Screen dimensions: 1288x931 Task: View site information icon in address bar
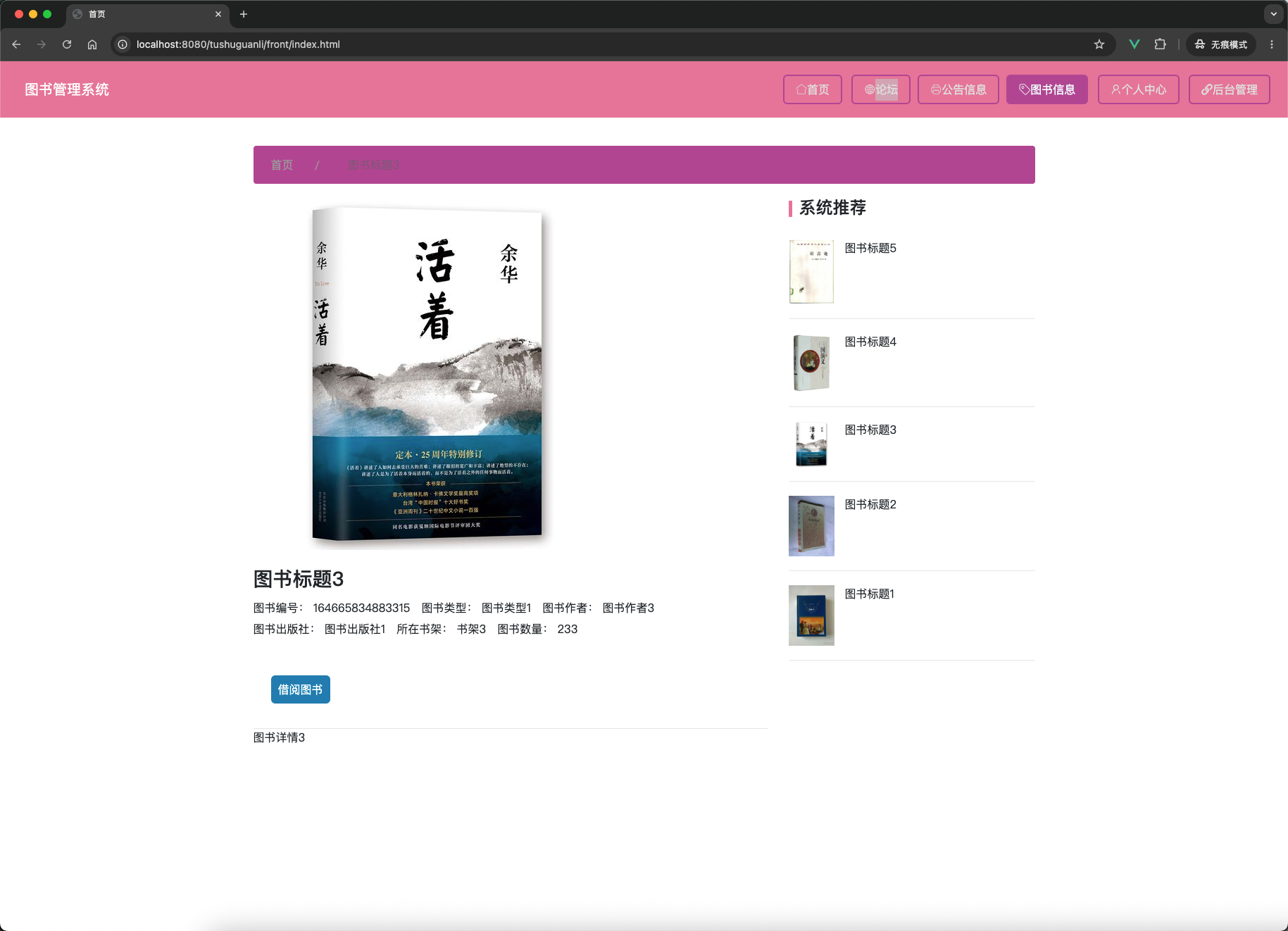tap(123, 44)
